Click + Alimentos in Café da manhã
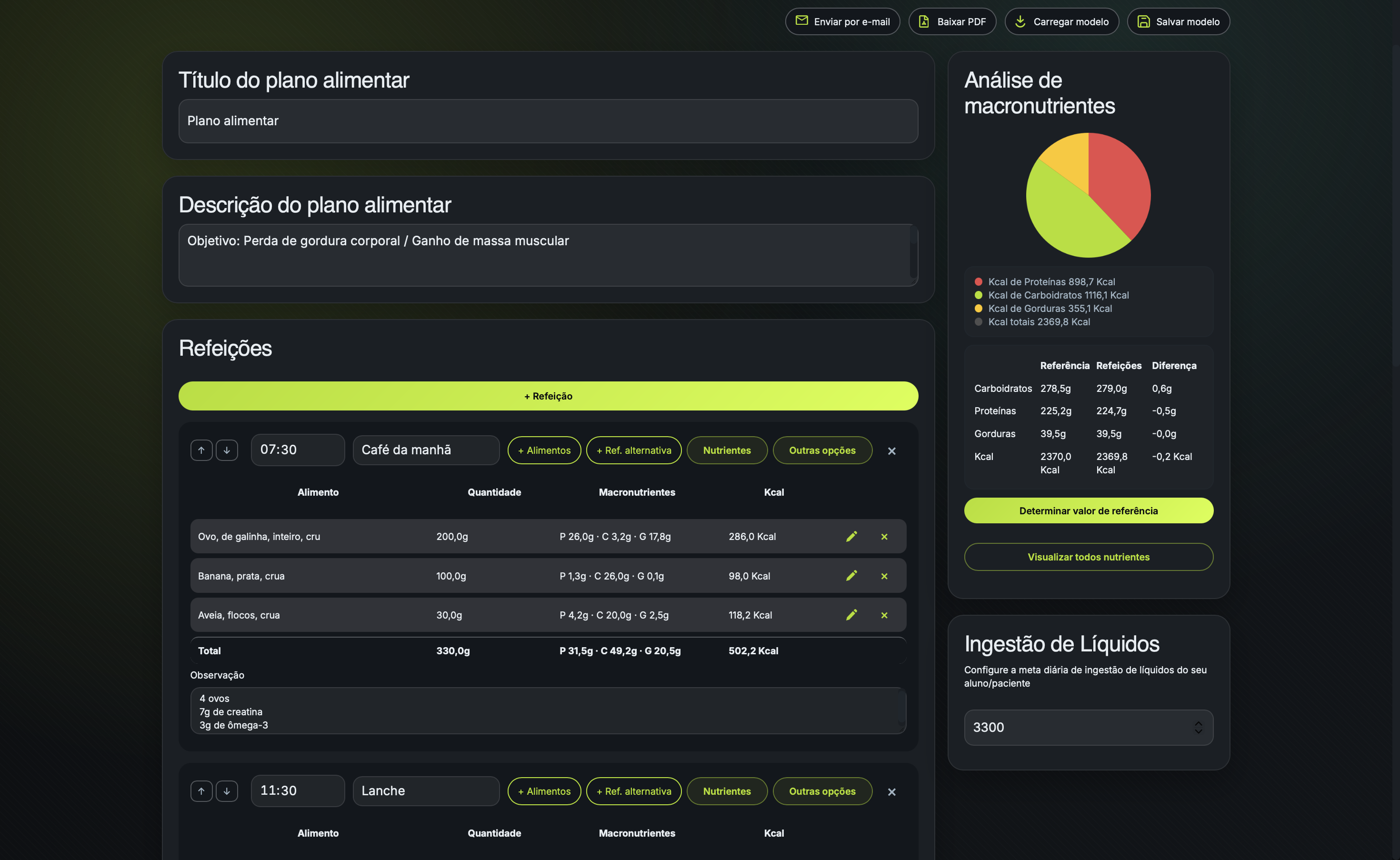Viewport: 1400px width, 860px height. point(544,450)
